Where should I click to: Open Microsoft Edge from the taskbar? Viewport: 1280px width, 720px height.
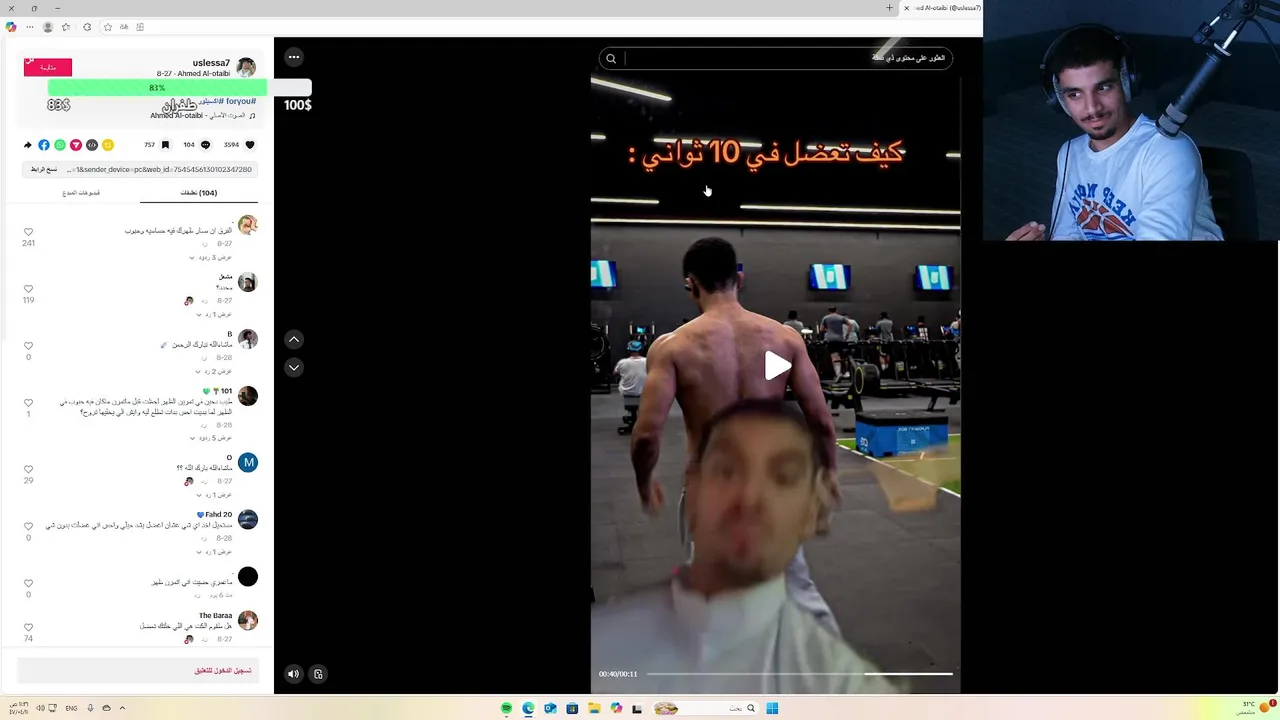[x=528, y=708]
